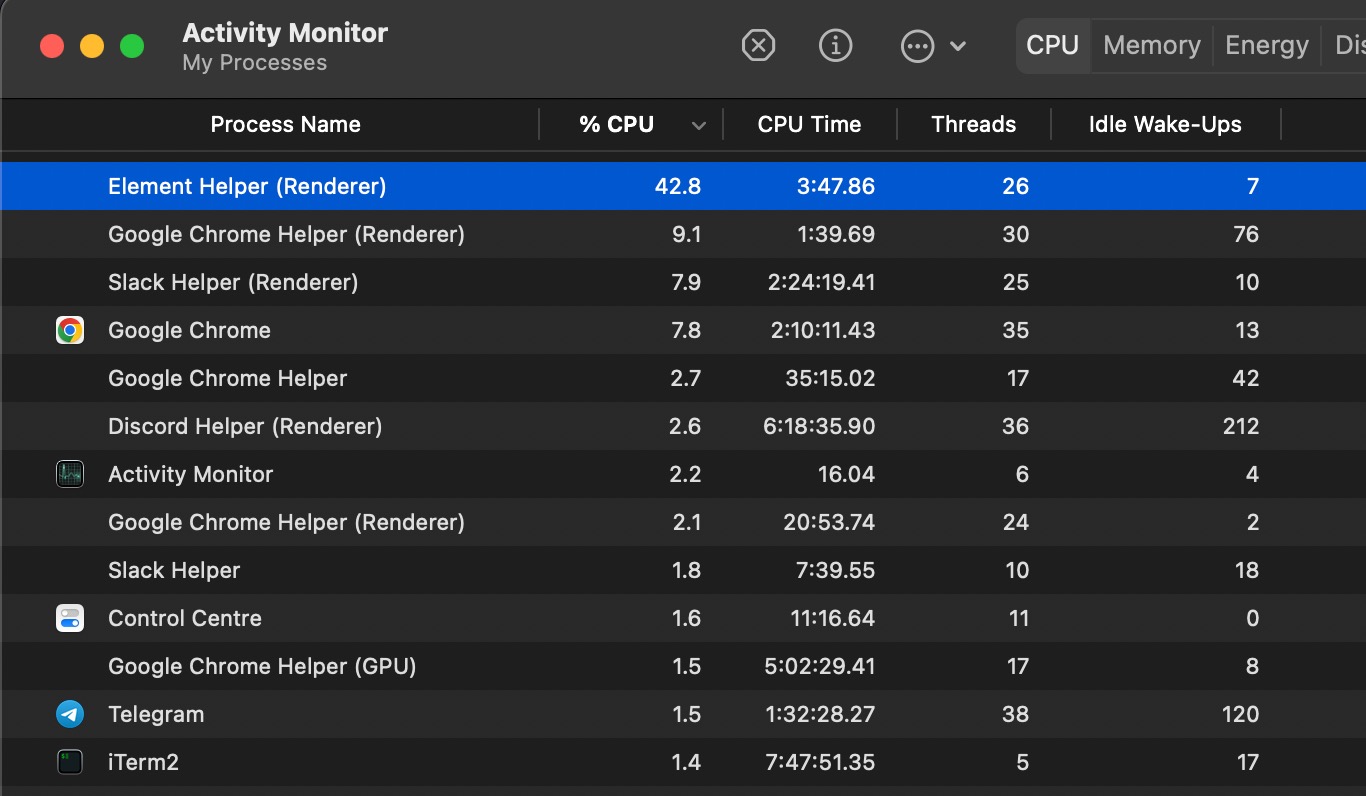Toggle sort direction arrow on % CPU
Viewport: 1366px width, 796px height.
tap(699, 126)
